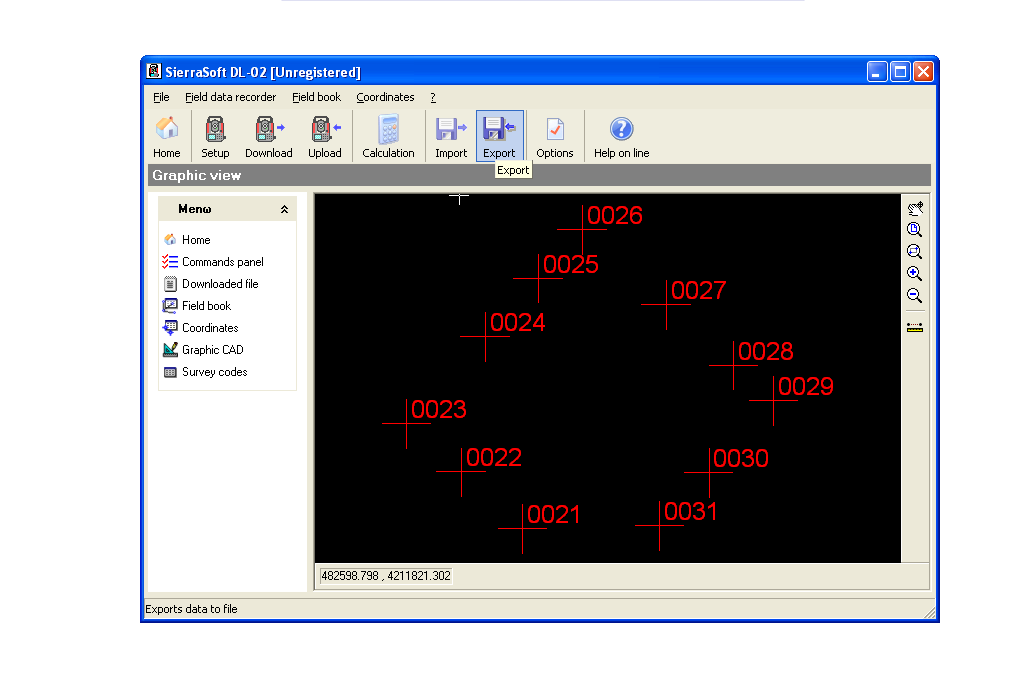1028x683 pixels.
Task: Open the Coordinates menu
Action: (x=386, y=97)
